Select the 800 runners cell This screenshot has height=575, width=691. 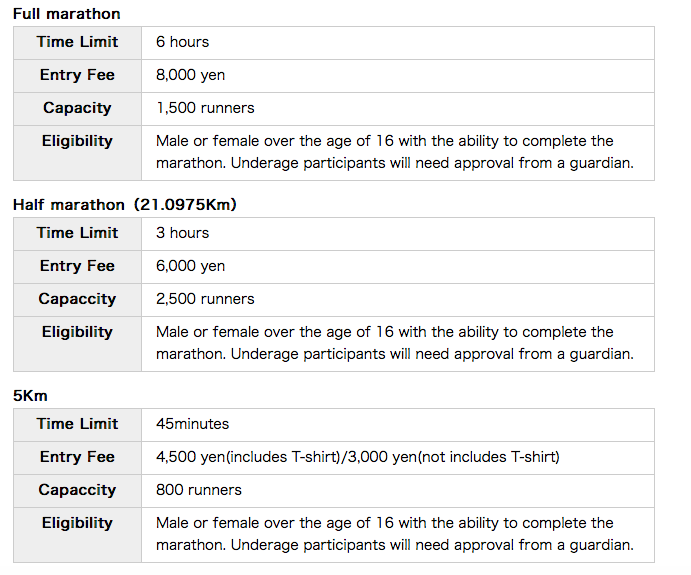point(398,491)
